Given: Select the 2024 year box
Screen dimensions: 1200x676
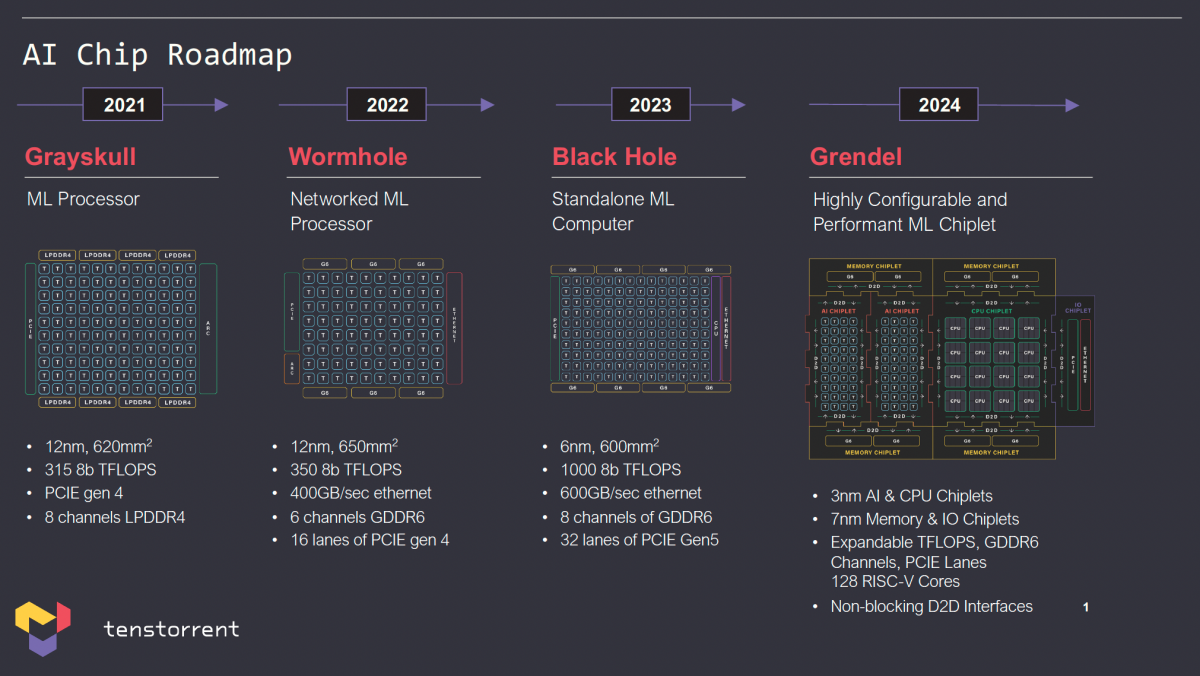Looking at the screenshot, I should tap(938, 105).
